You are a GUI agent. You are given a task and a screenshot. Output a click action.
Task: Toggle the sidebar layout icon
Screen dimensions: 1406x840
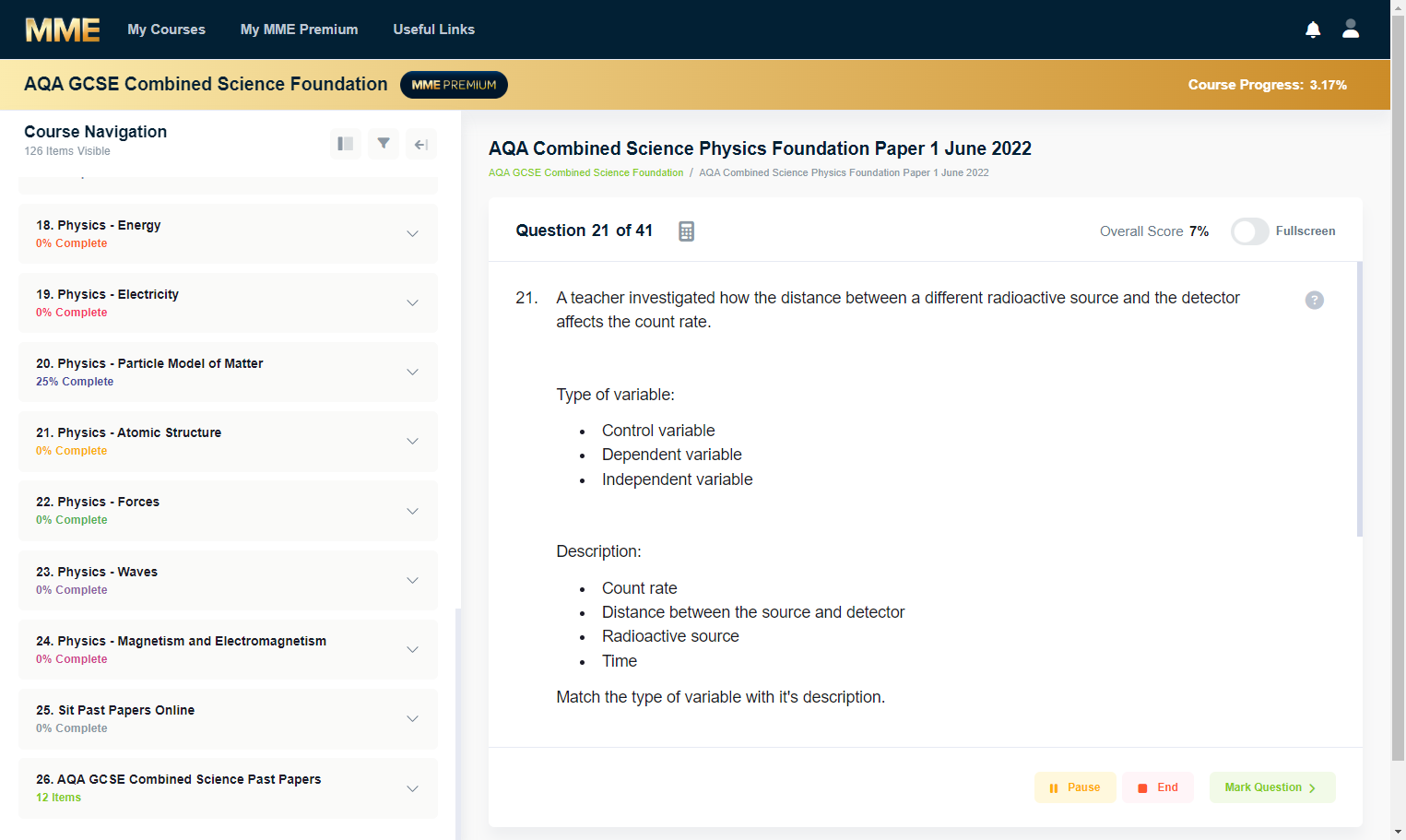click(346, 144)
